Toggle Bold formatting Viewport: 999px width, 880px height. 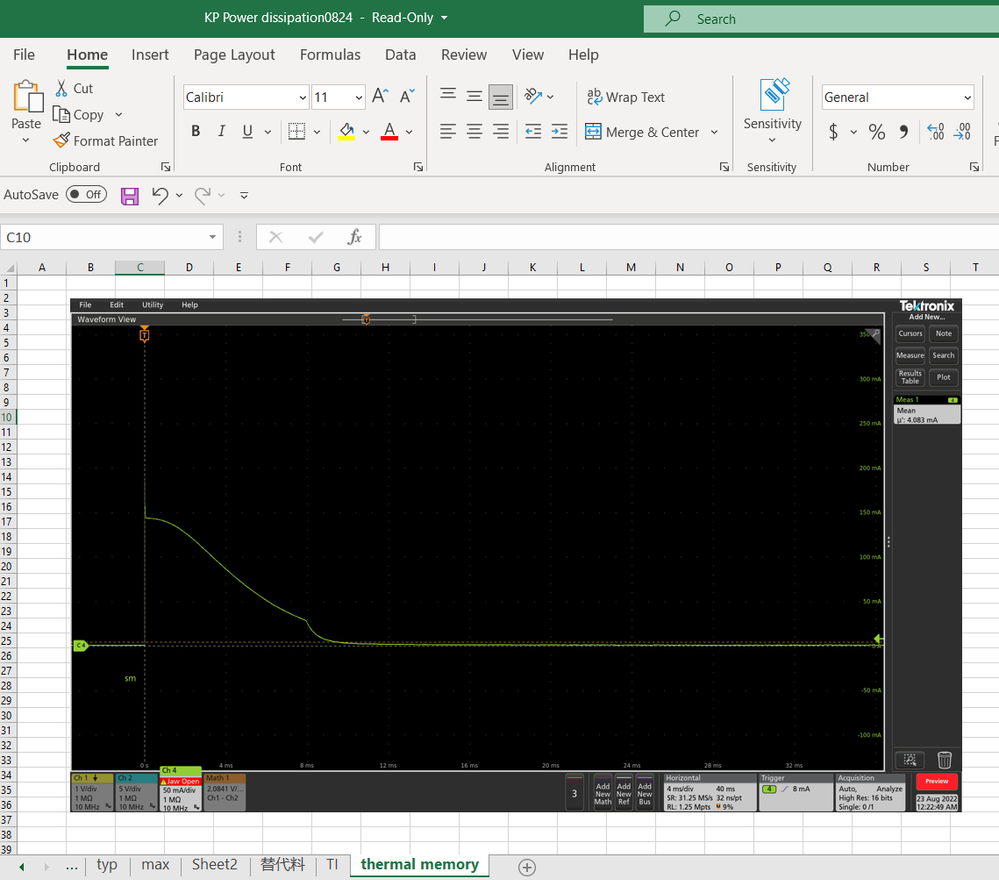coord(196,131)
